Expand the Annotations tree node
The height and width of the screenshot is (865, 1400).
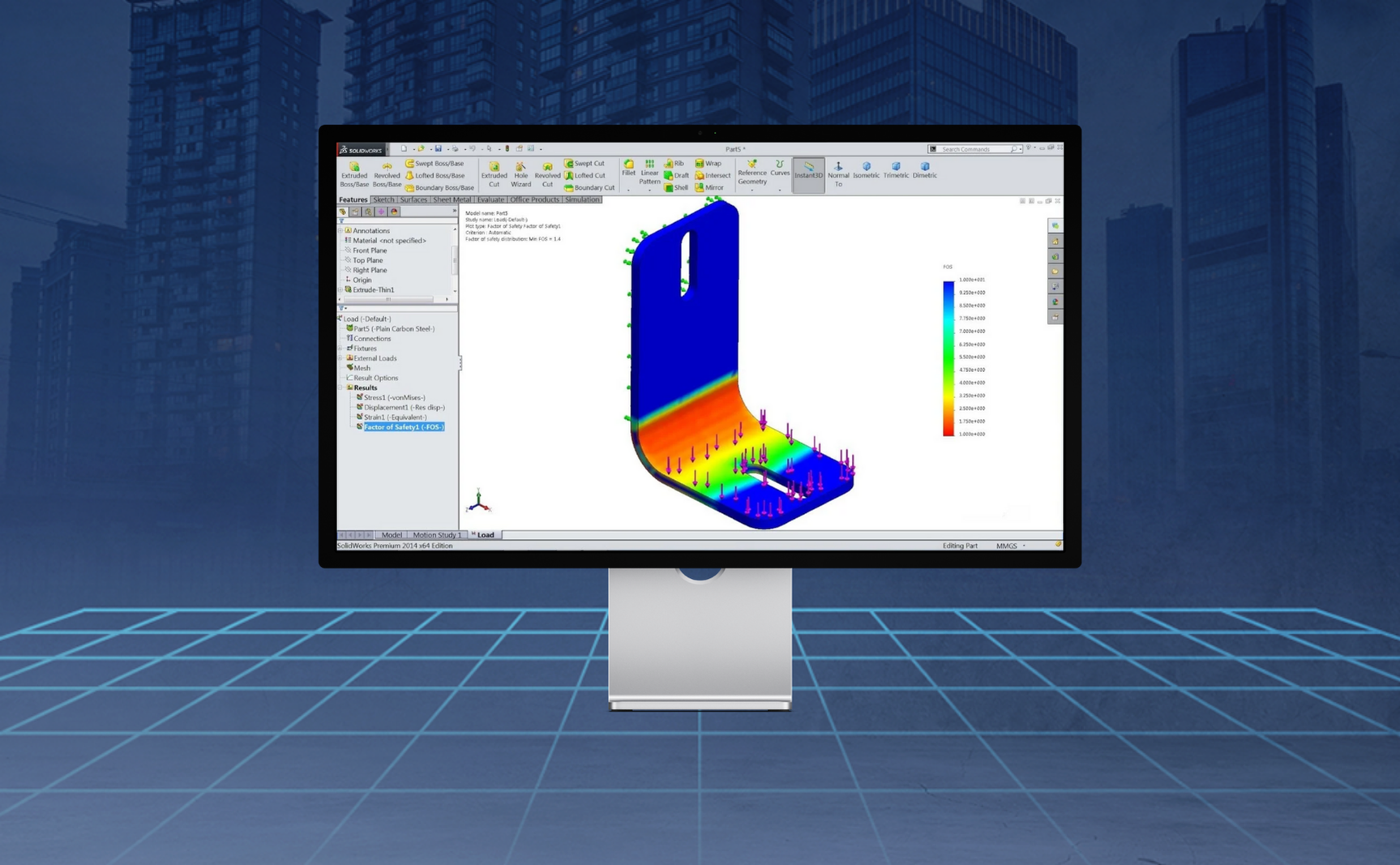pyautogui.click(x=340, y=230)
